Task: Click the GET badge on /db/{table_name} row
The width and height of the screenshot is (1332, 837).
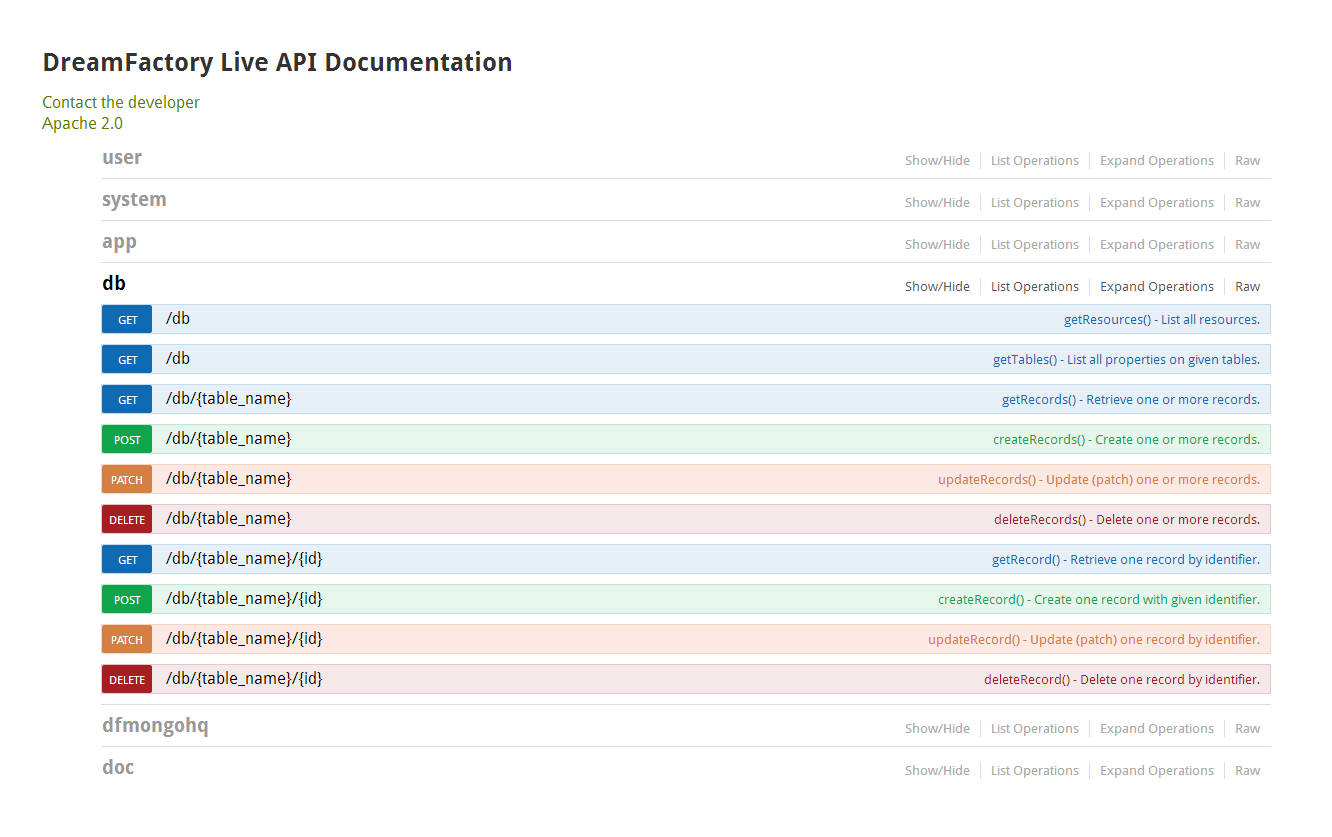Action: point(126,398)
